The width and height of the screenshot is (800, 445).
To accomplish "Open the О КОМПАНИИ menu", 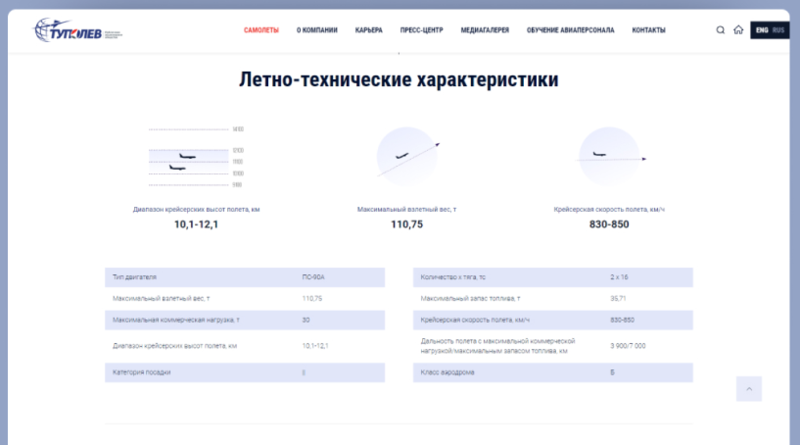I will 317,30.
